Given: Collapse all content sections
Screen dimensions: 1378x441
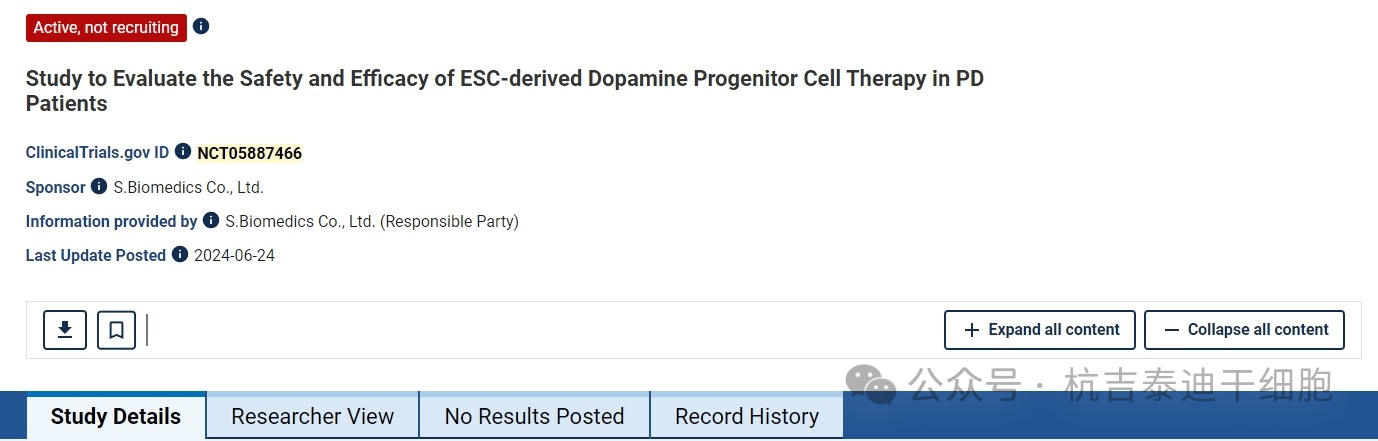Looking at the screenshot, I should 1244,330.
